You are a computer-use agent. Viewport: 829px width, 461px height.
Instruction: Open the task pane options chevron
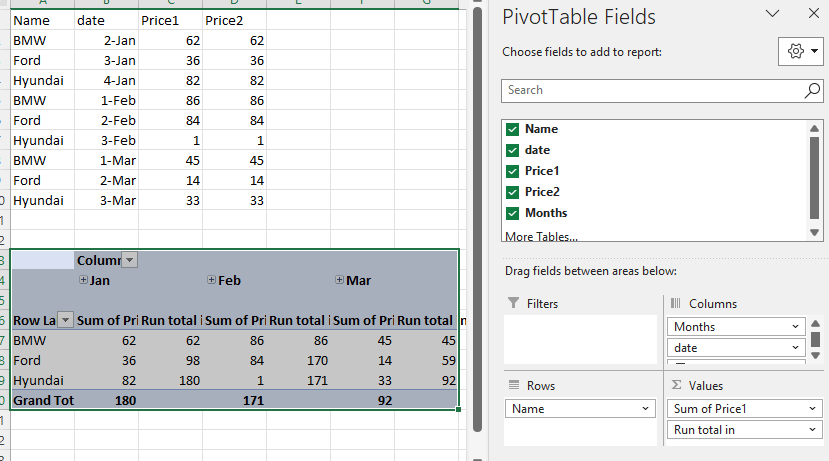tap(772, 14)
